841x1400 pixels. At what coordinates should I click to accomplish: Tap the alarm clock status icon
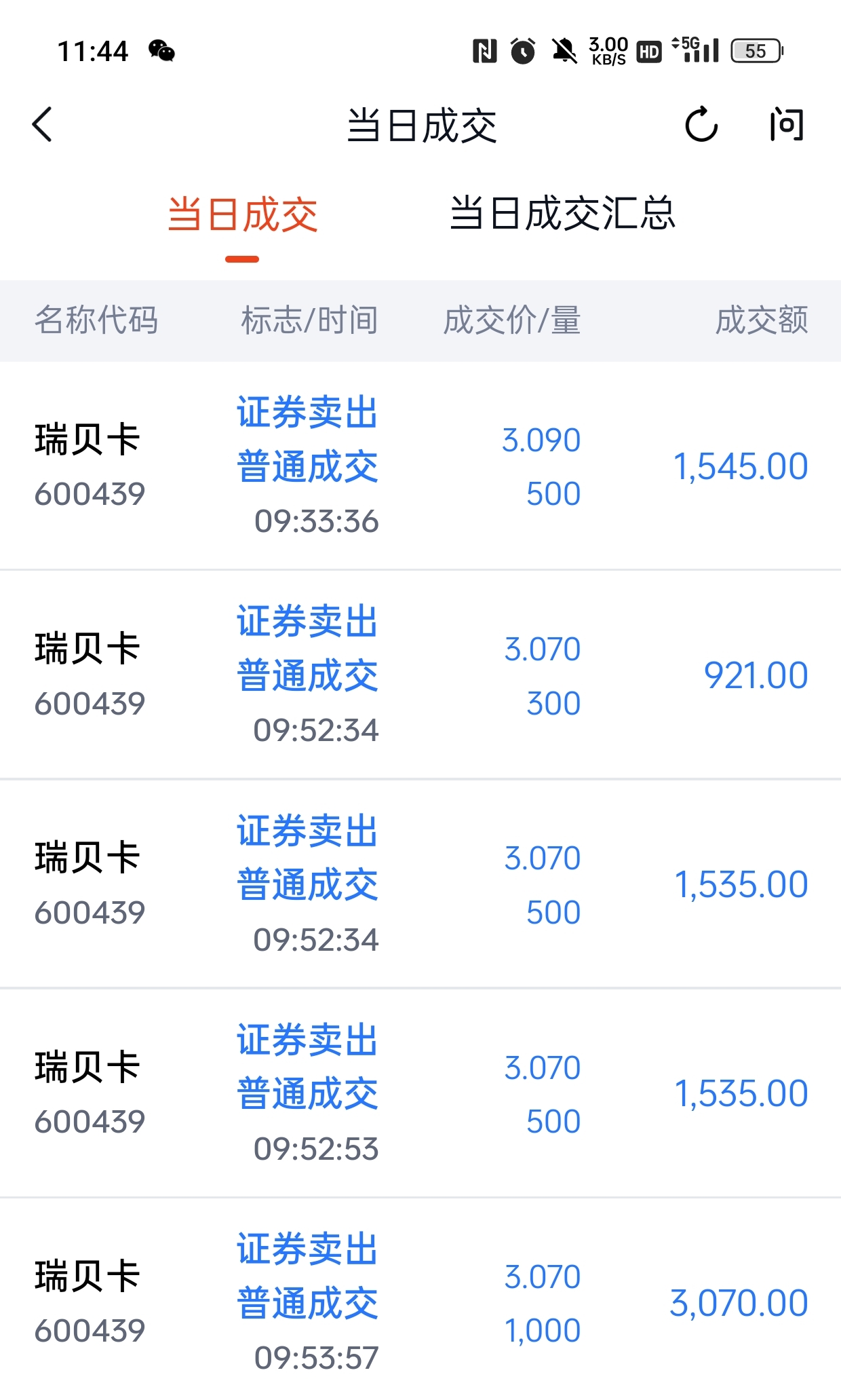(x=522, y=51)
